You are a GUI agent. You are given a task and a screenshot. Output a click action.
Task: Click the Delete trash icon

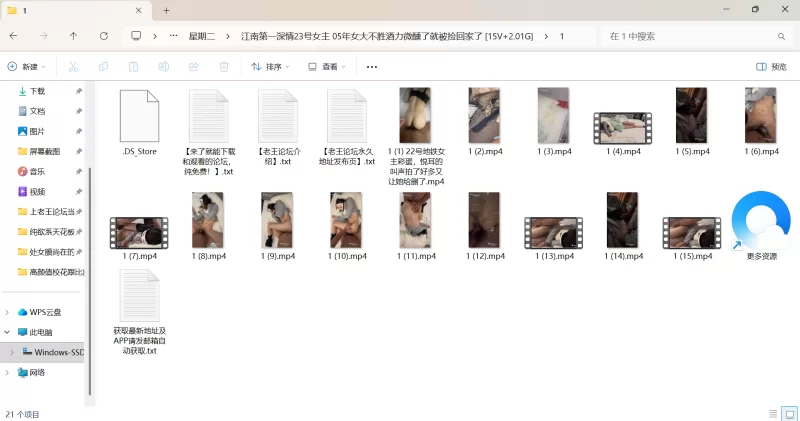click(x=223, y=66)
